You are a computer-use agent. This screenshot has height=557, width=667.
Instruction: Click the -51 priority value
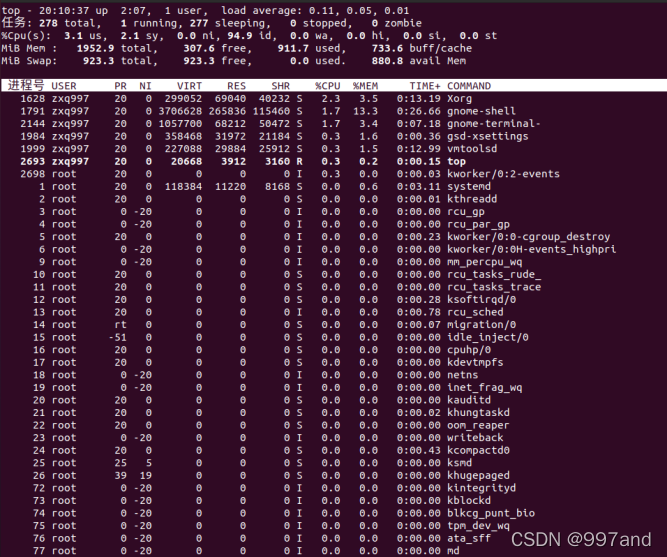117,337
